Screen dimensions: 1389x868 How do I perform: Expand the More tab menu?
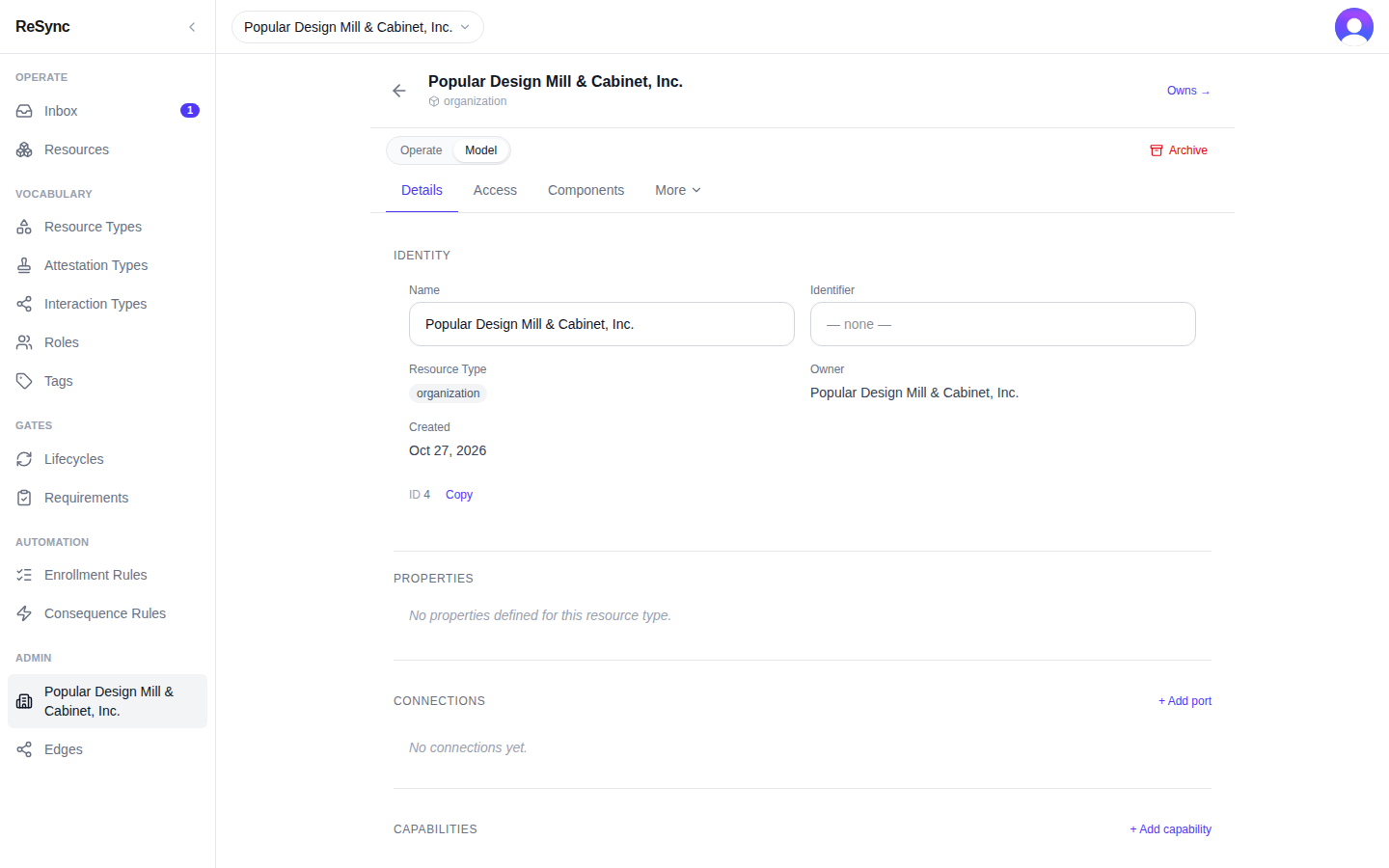[678, 190]
